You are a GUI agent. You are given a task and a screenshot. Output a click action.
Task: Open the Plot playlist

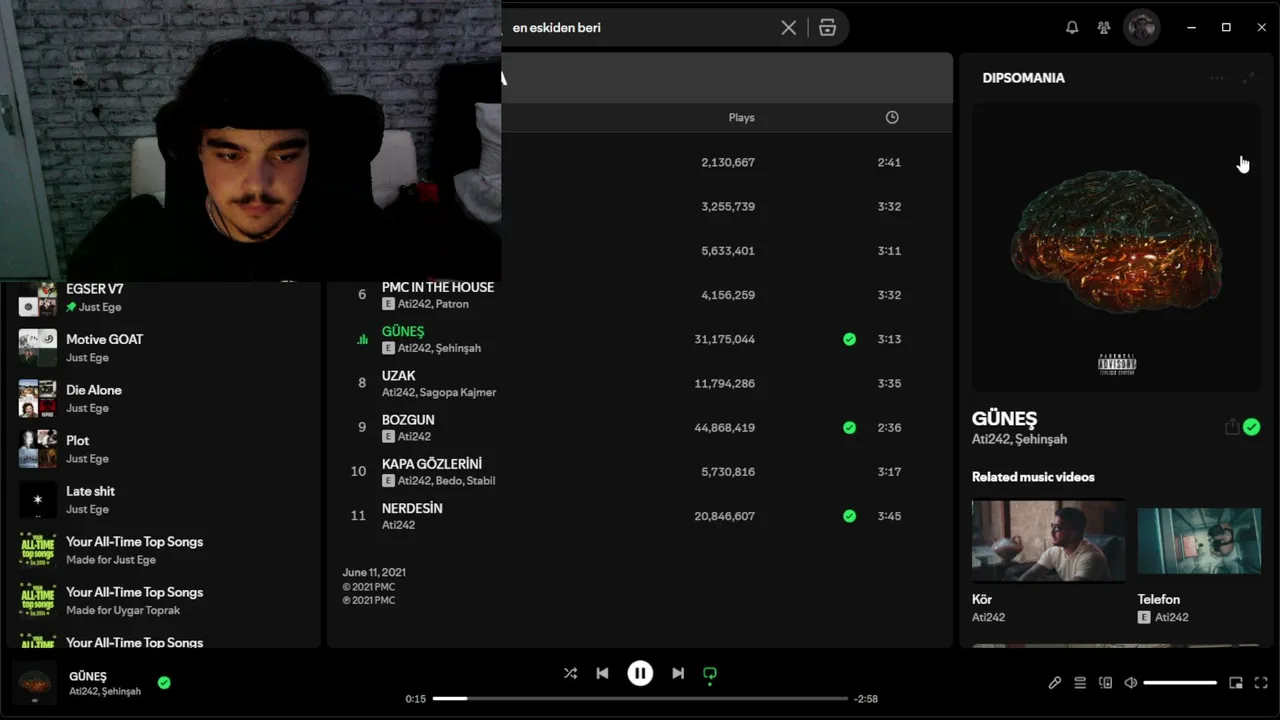(x=163, y=449)
